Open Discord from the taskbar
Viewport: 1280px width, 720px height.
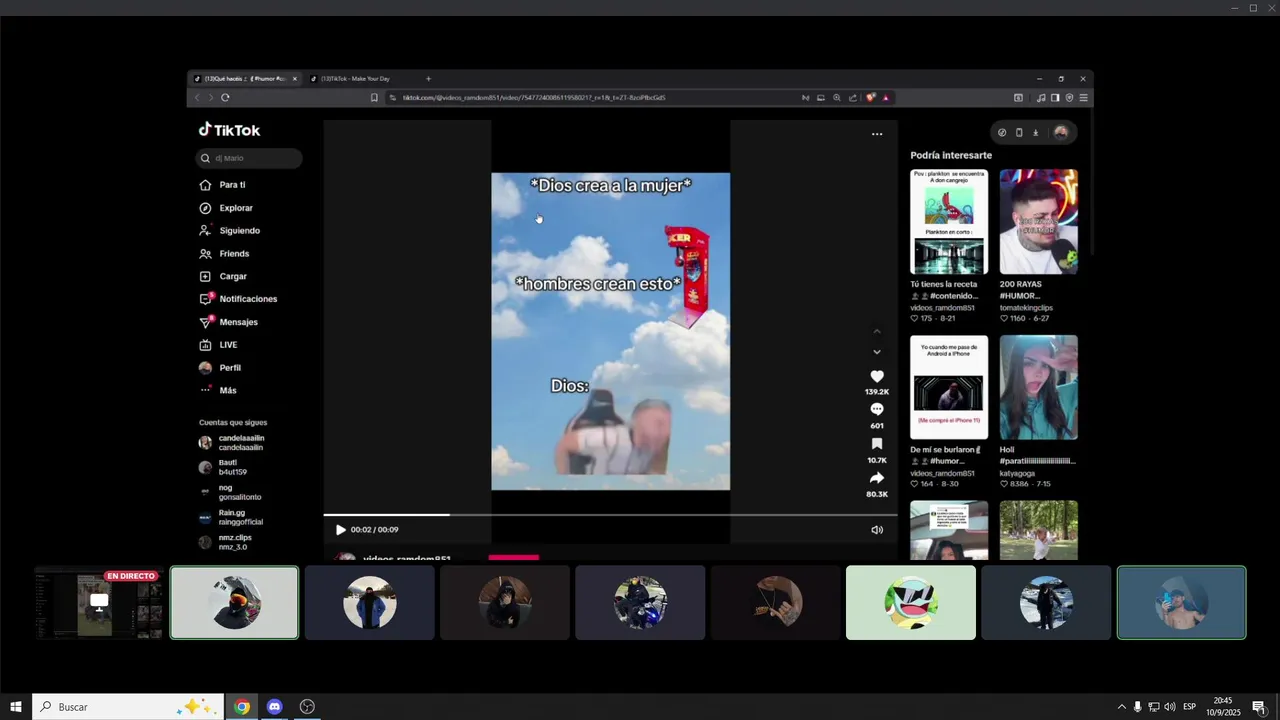pos(275,707)
